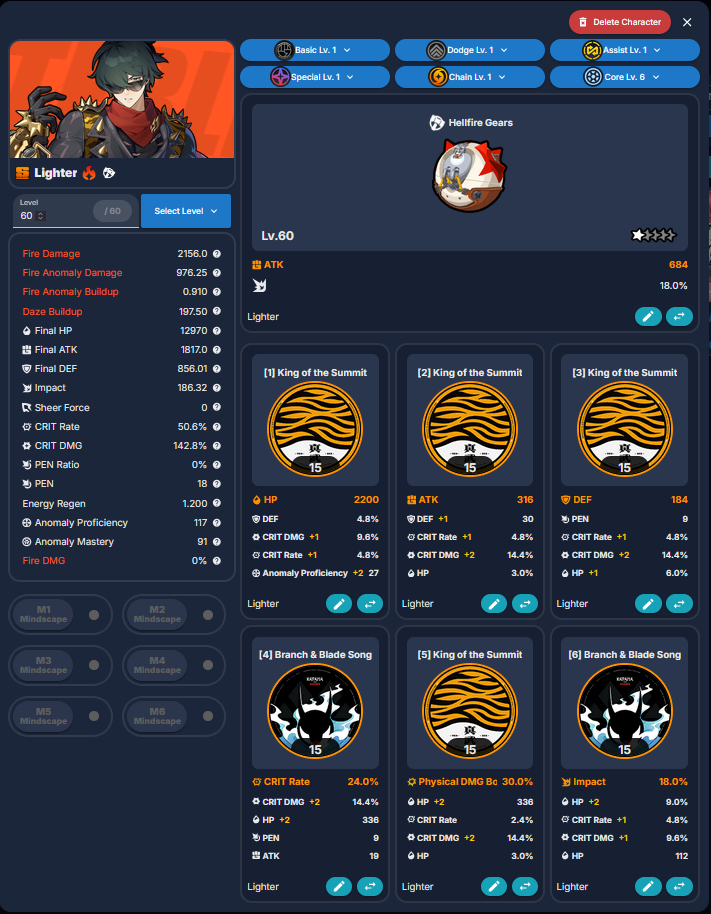Image resolution: width=711 pixels, height=914 pixels.
Task: Click the Fire DMG stat label
Action: tap(44, 561)
